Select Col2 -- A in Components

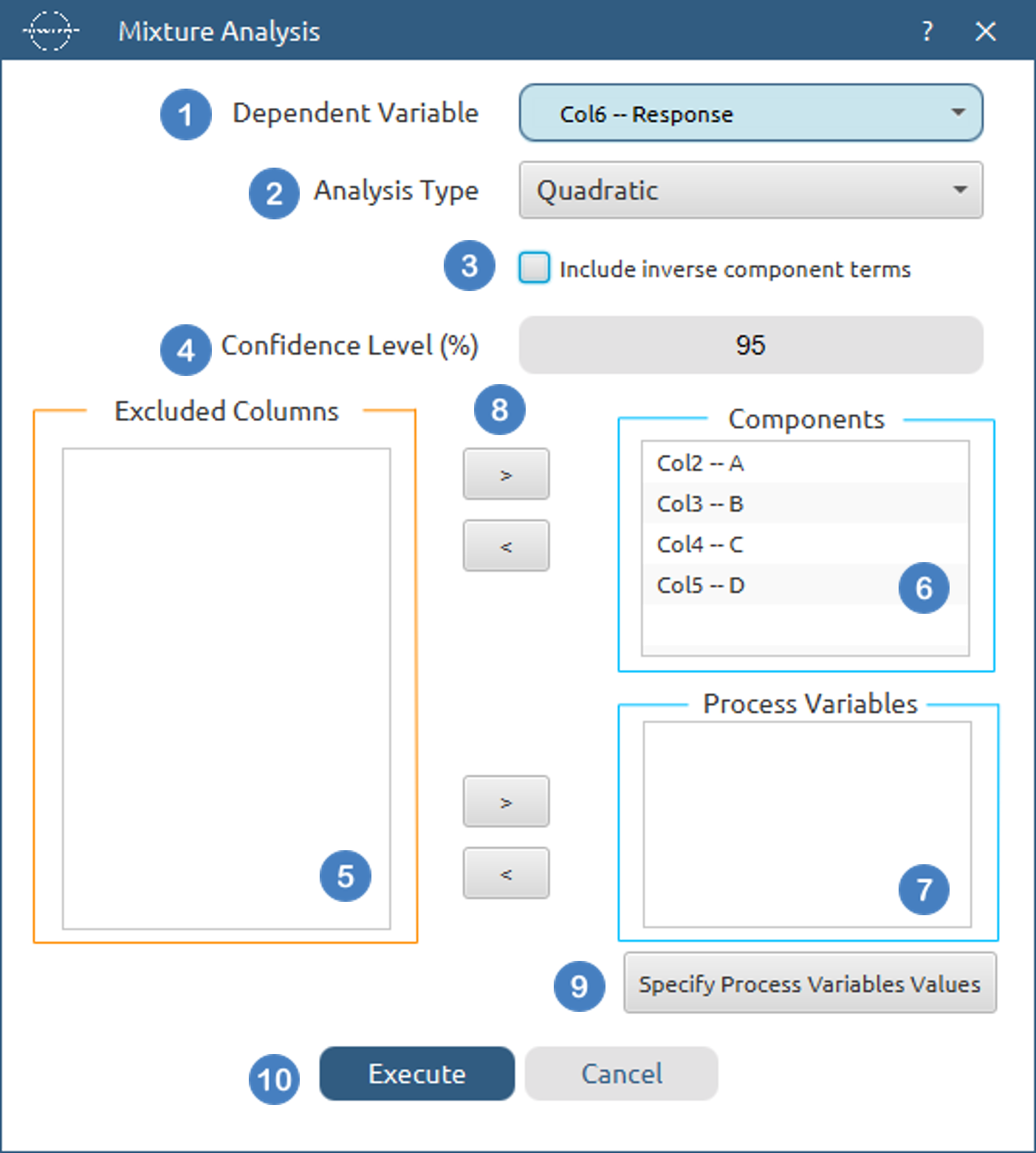coord(805,463)
